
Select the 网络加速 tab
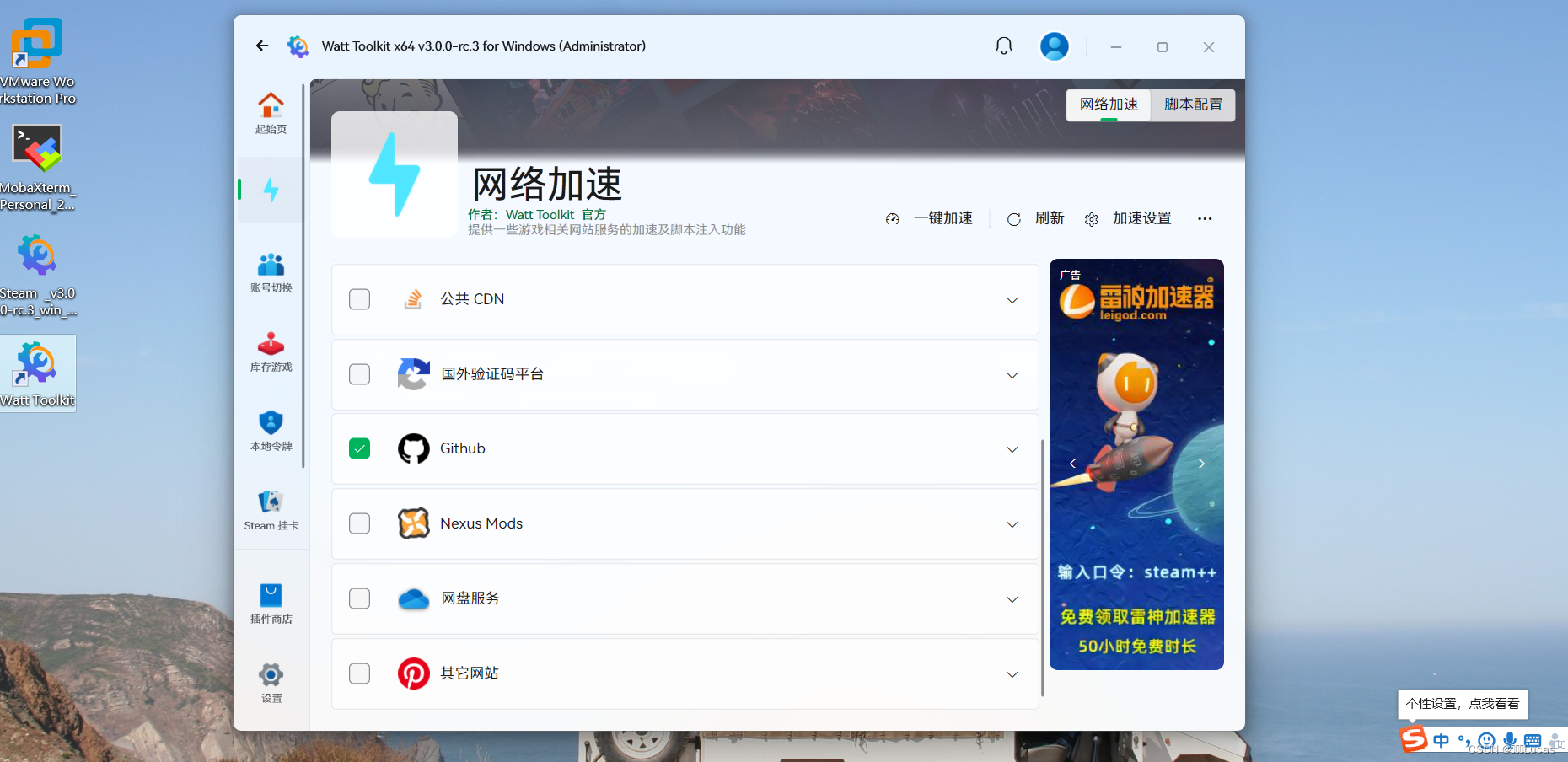click(1108, 105)
